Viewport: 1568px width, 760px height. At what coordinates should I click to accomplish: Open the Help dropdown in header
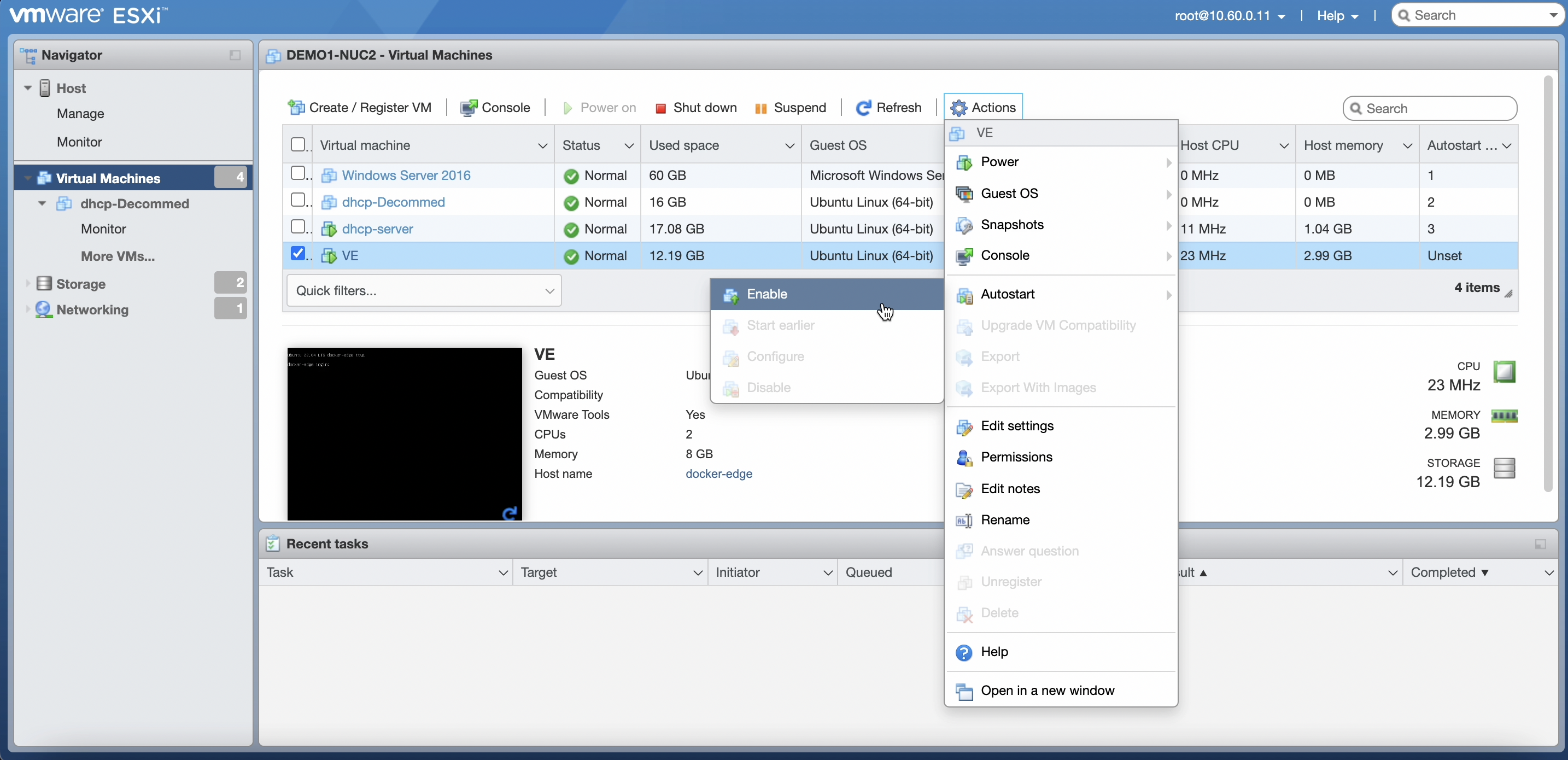pyautogui.click(x=1337, y=16)
